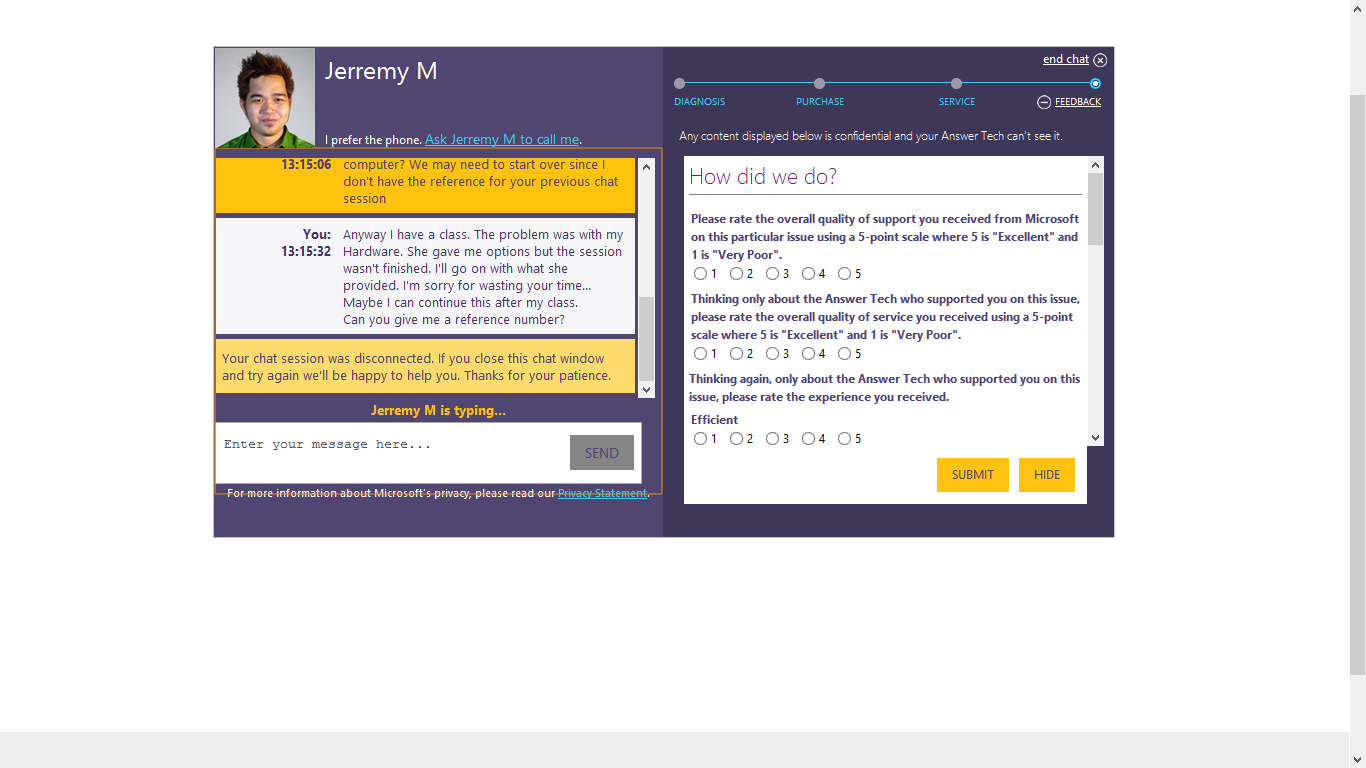Click the survey panel scrollbar thumb

1095,209
